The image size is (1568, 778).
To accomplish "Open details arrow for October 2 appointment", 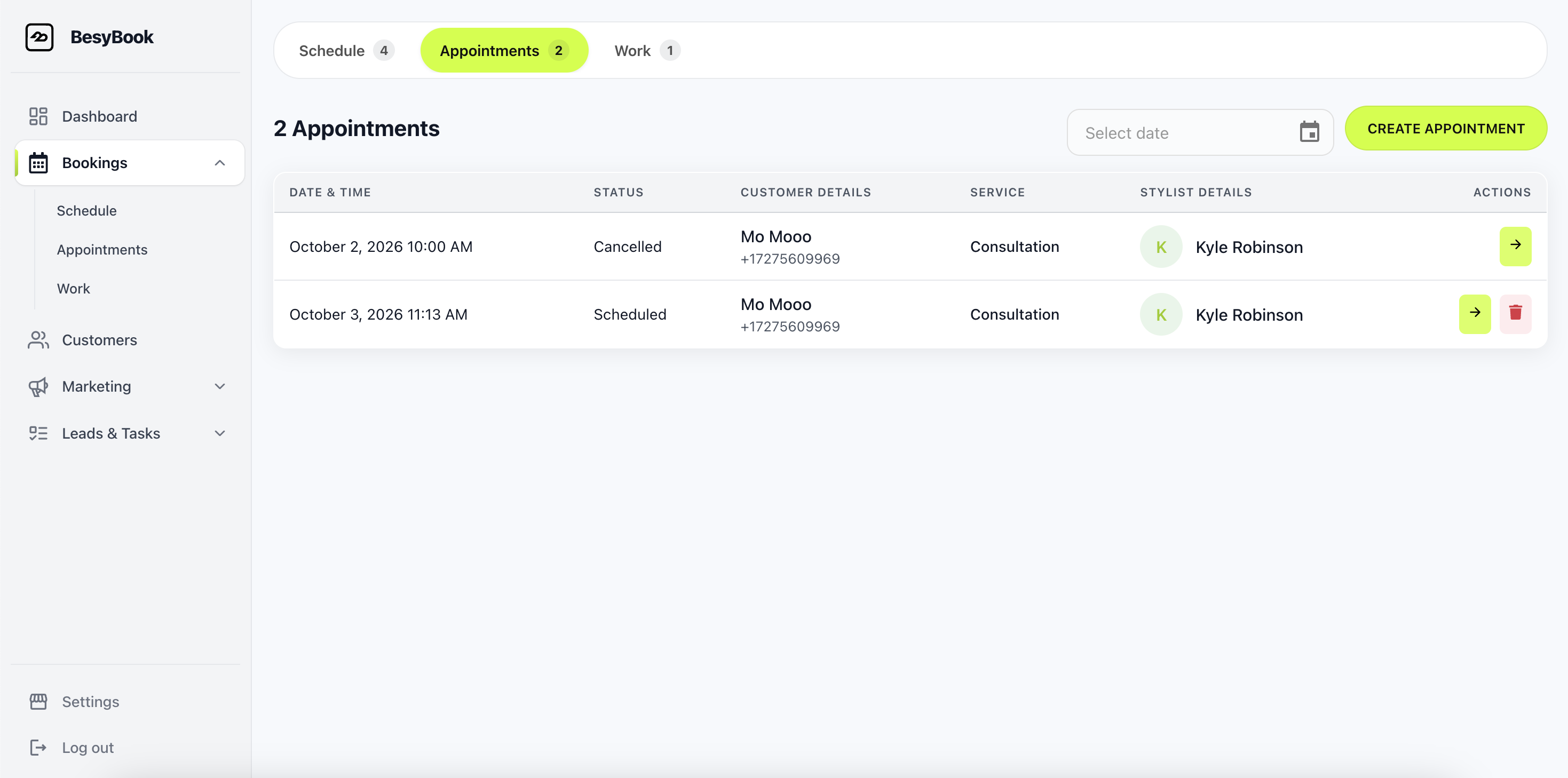I will [1515, 246].
